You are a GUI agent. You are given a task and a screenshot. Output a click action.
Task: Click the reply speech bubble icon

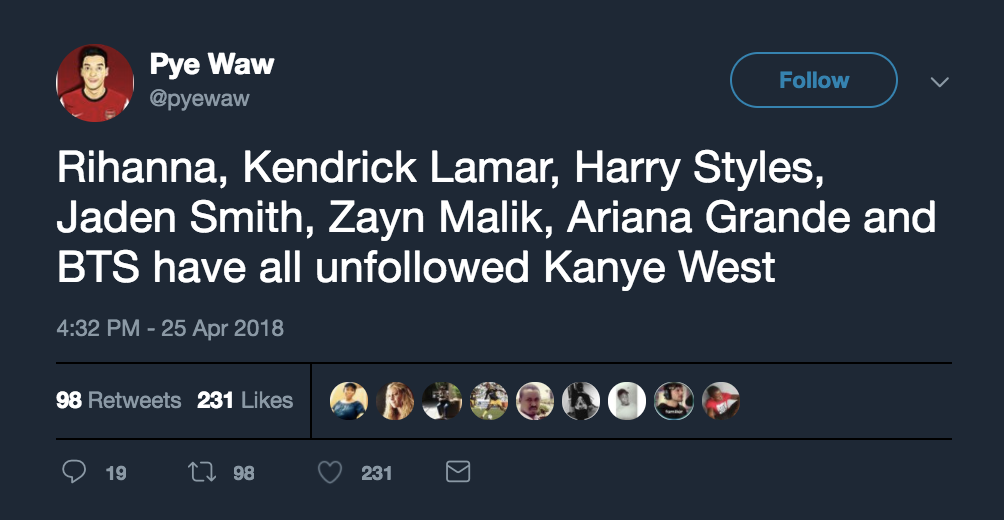(x=74, y=472)
